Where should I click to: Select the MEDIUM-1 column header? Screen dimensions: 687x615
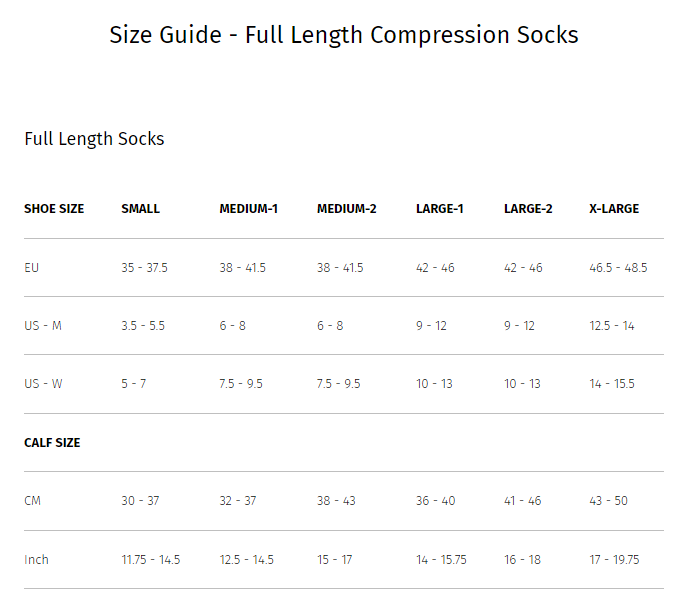pos(248,209)
